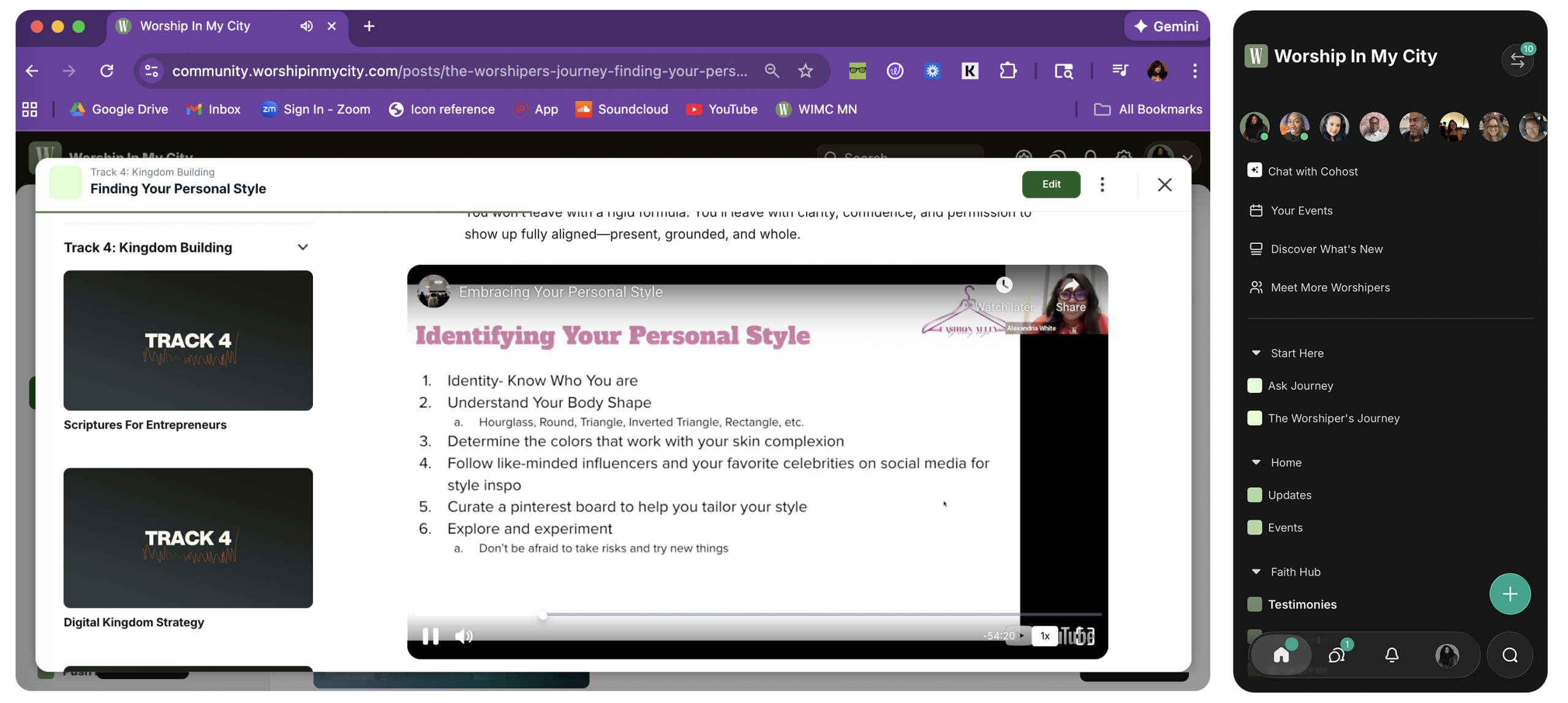Open Chat with Cohost
The width and height of the screenshot is (1568, 703).
coord(1312,172)
